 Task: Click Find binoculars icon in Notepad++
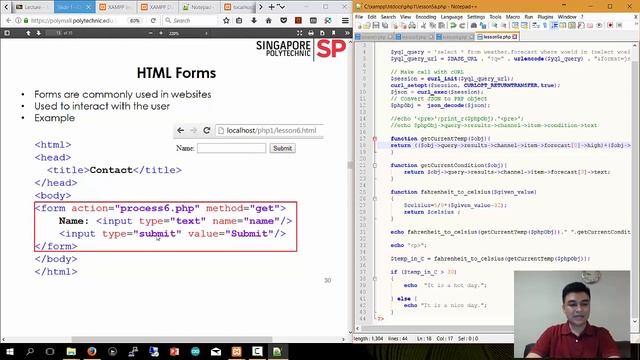click(x=473, y=25)
